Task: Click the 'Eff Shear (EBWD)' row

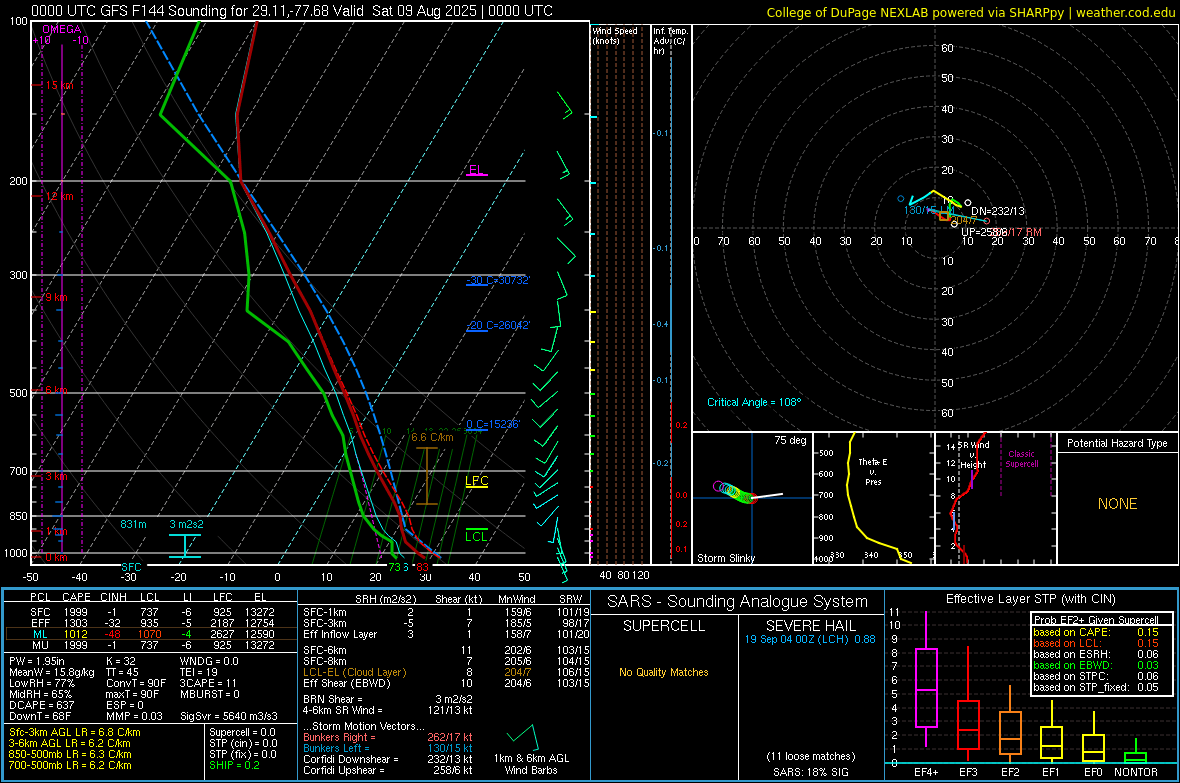Action: (x=446, y=684)
